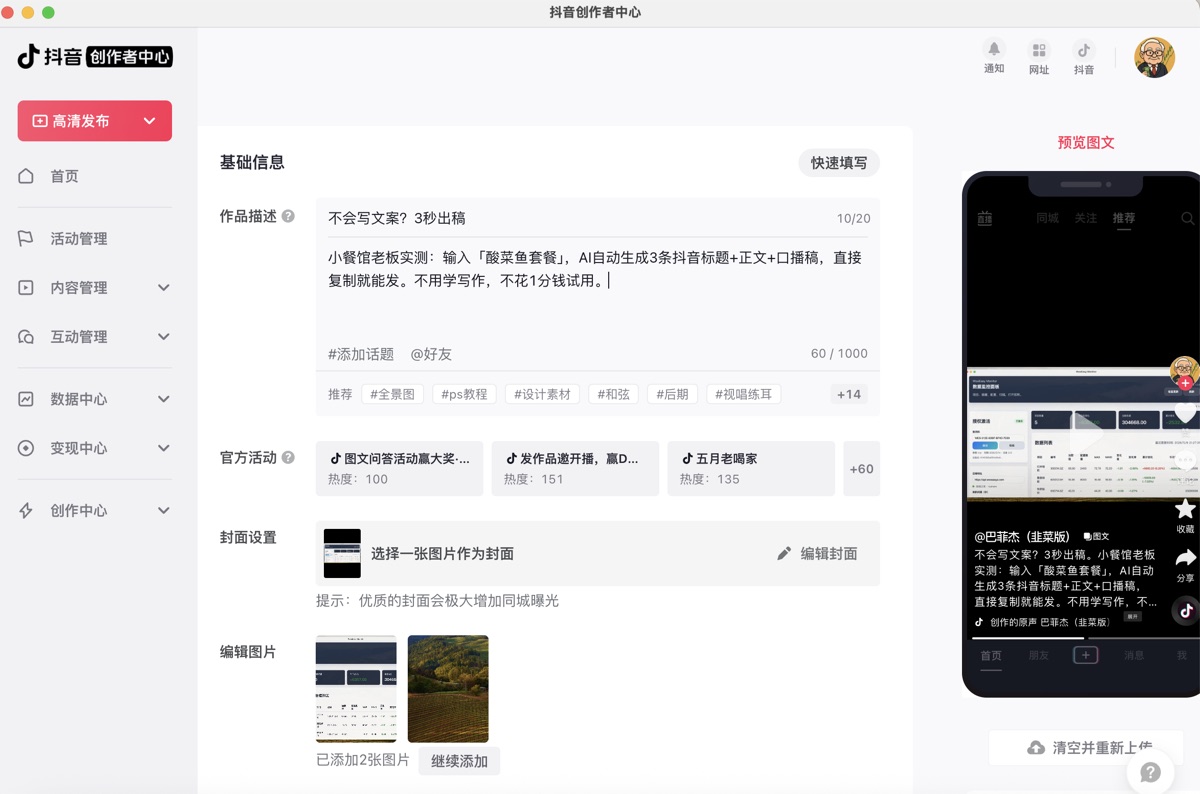
Task: Click into the description text area
Action: [x=598, y=290]
